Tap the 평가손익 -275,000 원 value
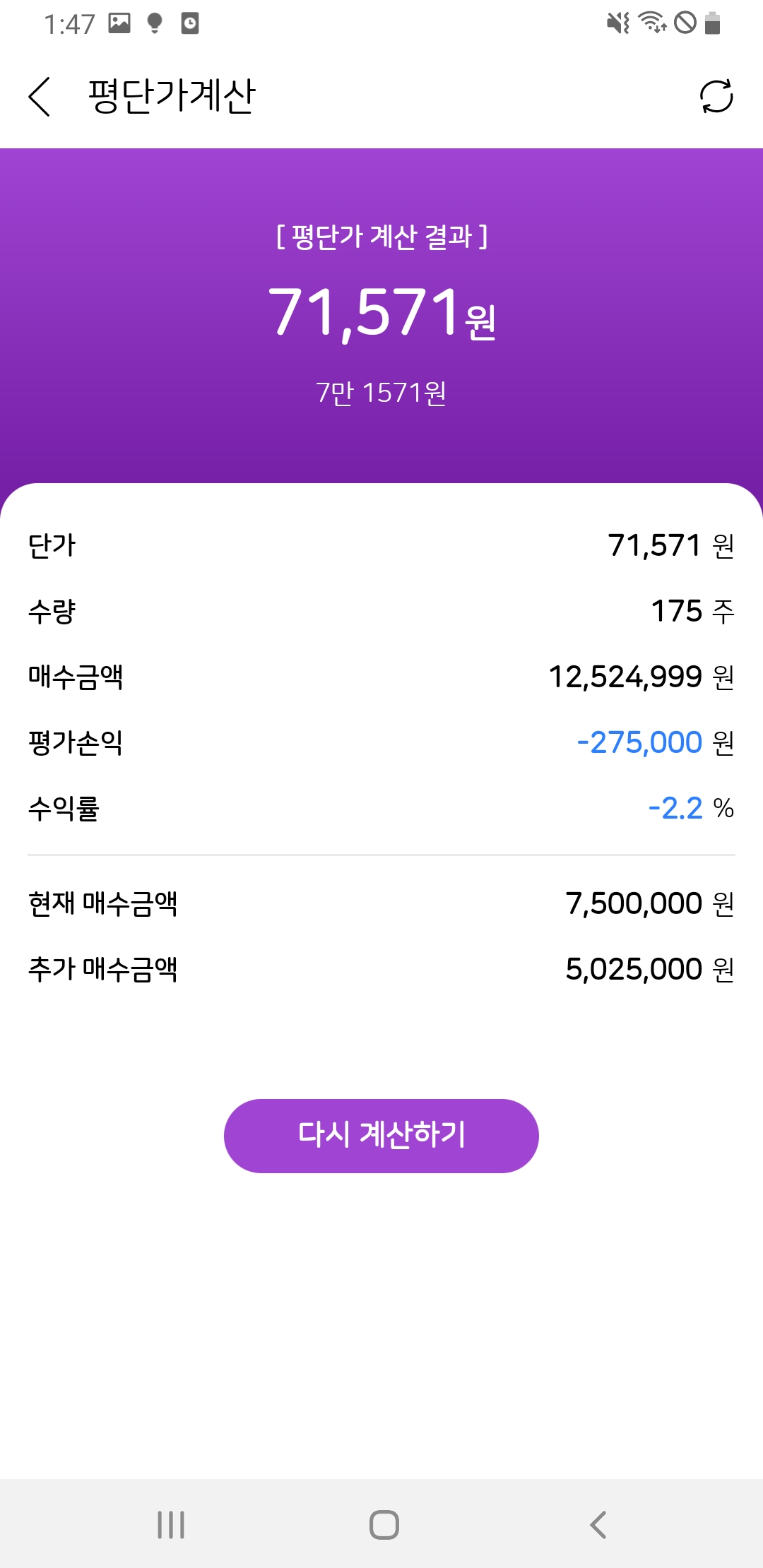 click(x=655, y=743)
